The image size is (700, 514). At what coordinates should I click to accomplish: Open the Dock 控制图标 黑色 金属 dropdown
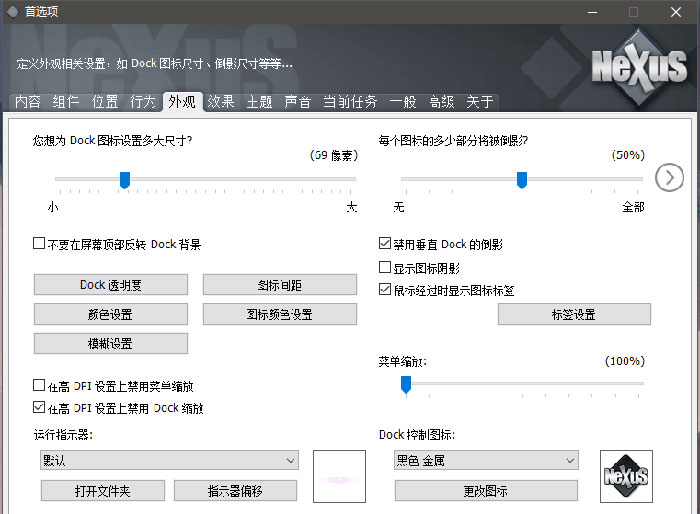tap(486, 460)
